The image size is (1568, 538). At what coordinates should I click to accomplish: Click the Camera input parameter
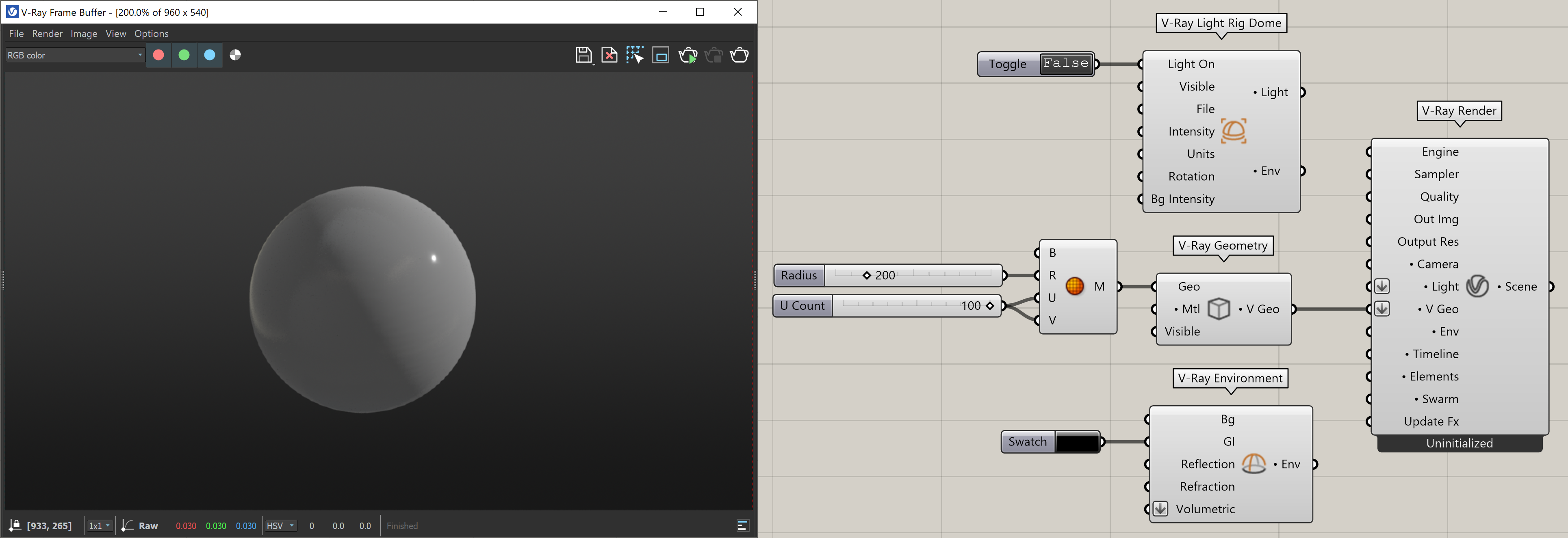1434,264
